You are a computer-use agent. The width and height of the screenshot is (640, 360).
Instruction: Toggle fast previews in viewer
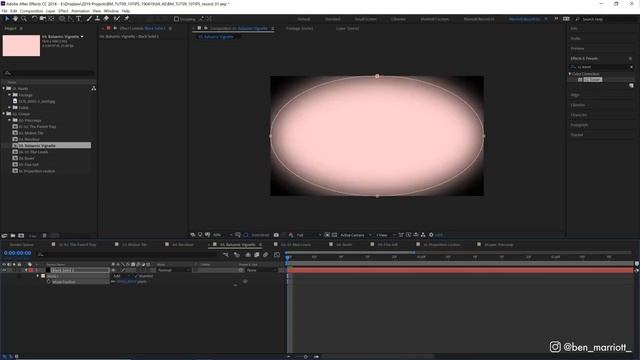pyautogui.click(x=409, y=235)
